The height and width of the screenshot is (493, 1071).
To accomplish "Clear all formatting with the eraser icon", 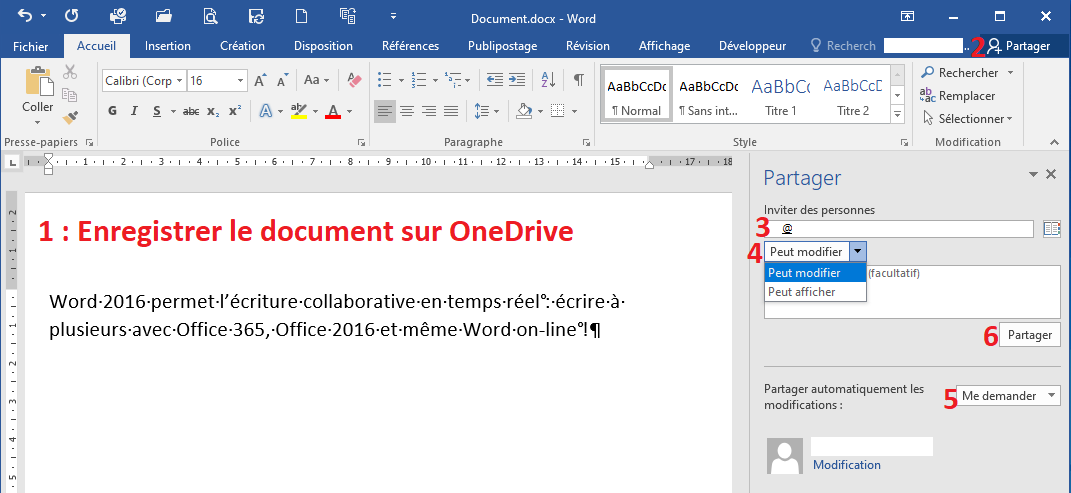I will click(354, 80).
